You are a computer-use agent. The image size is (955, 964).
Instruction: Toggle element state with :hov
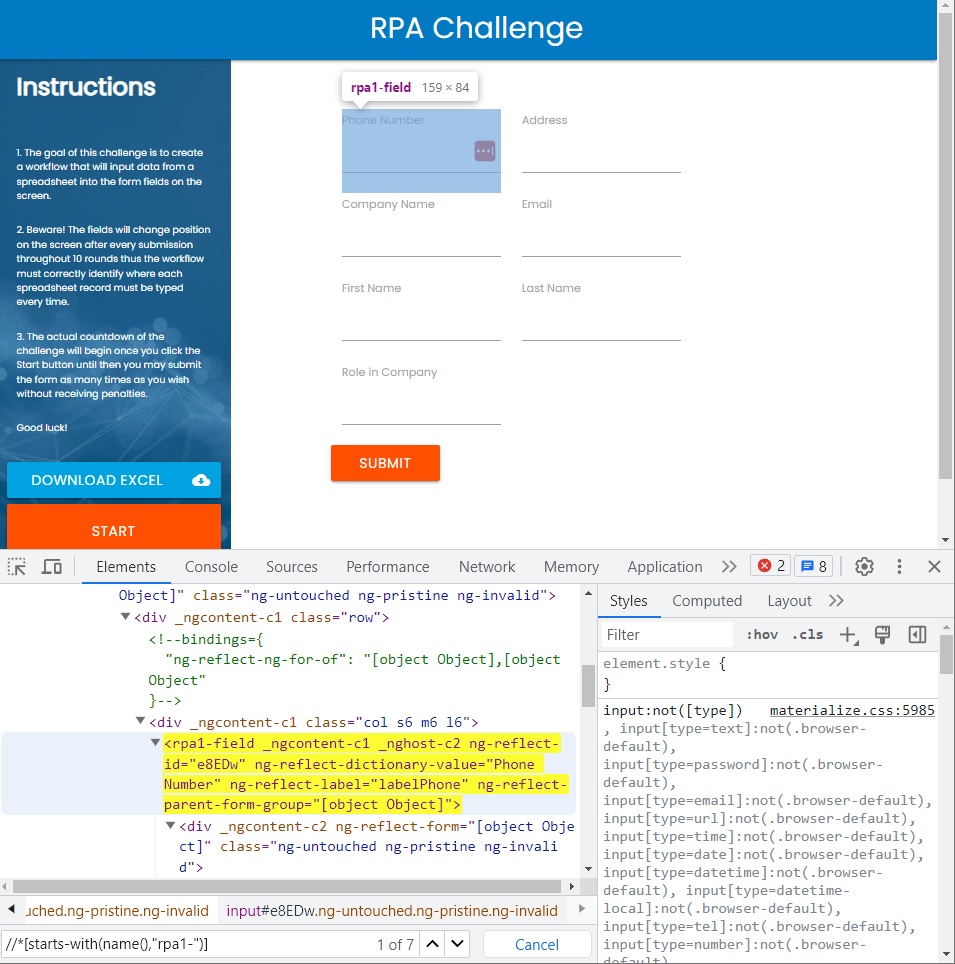(x=761, y=634)
